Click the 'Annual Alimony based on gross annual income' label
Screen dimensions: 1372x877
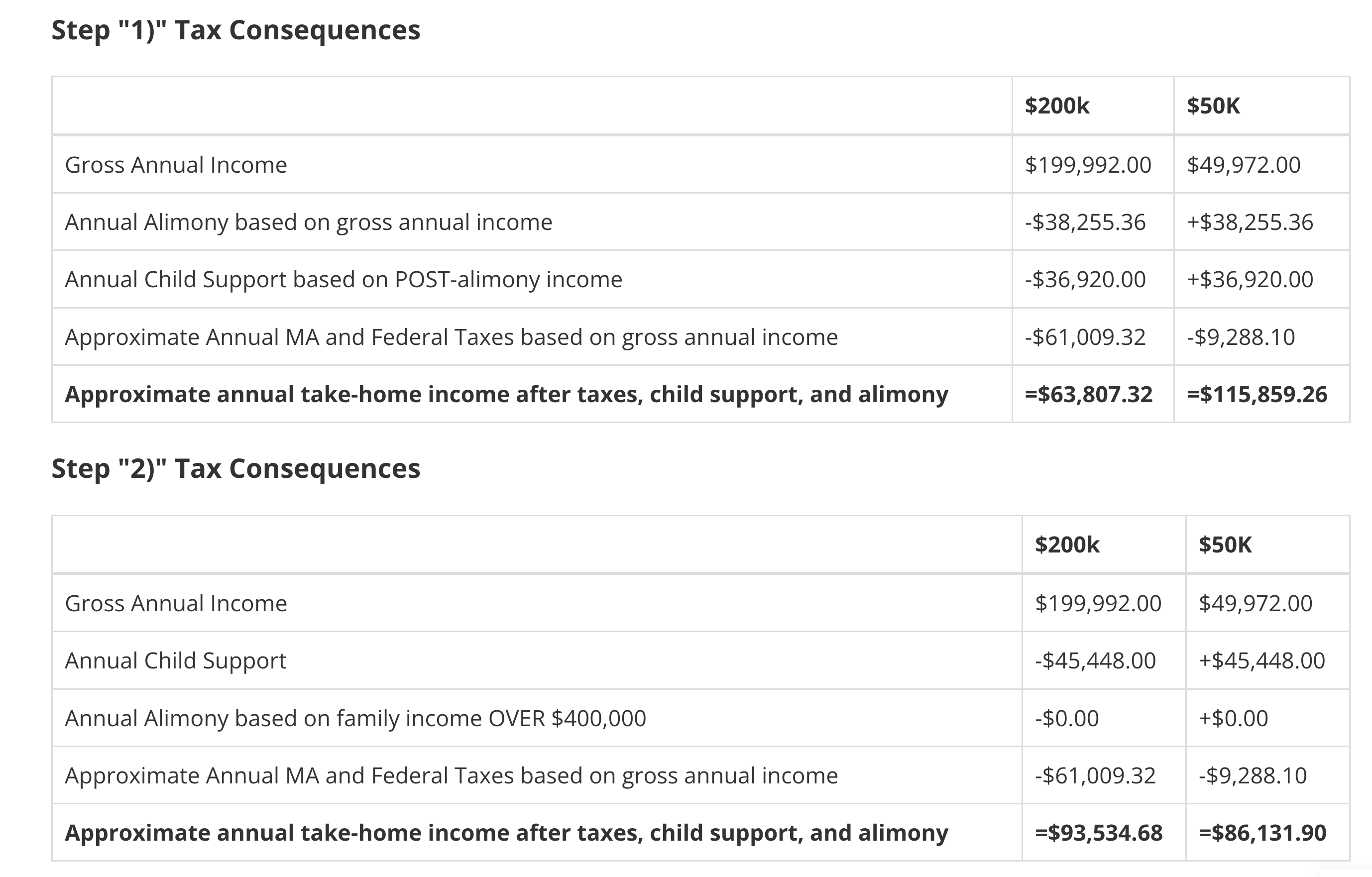(x=308, y=222)
